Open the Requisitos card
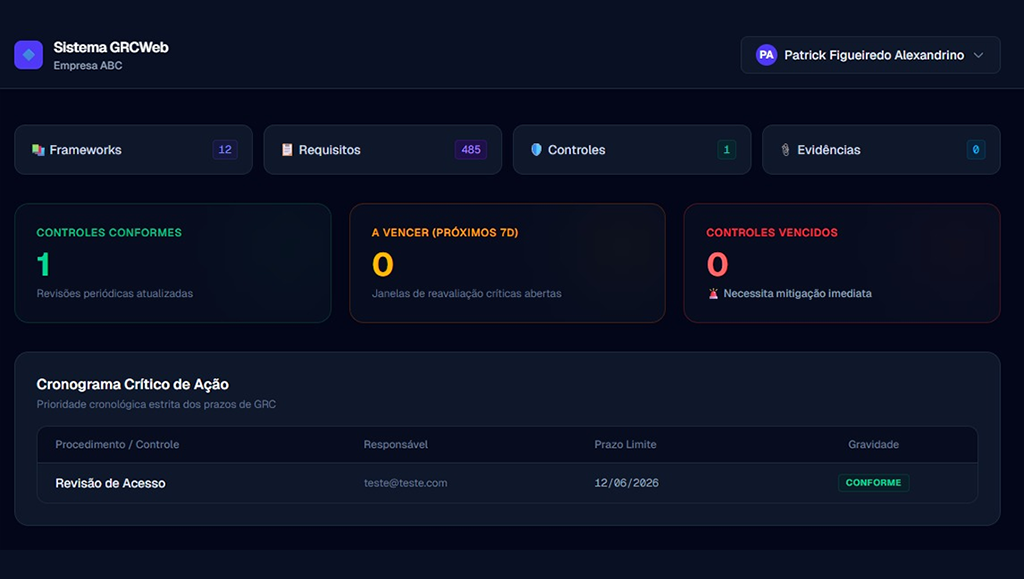The height and width of the screenshot is (579, 1024). coord(383,149)
